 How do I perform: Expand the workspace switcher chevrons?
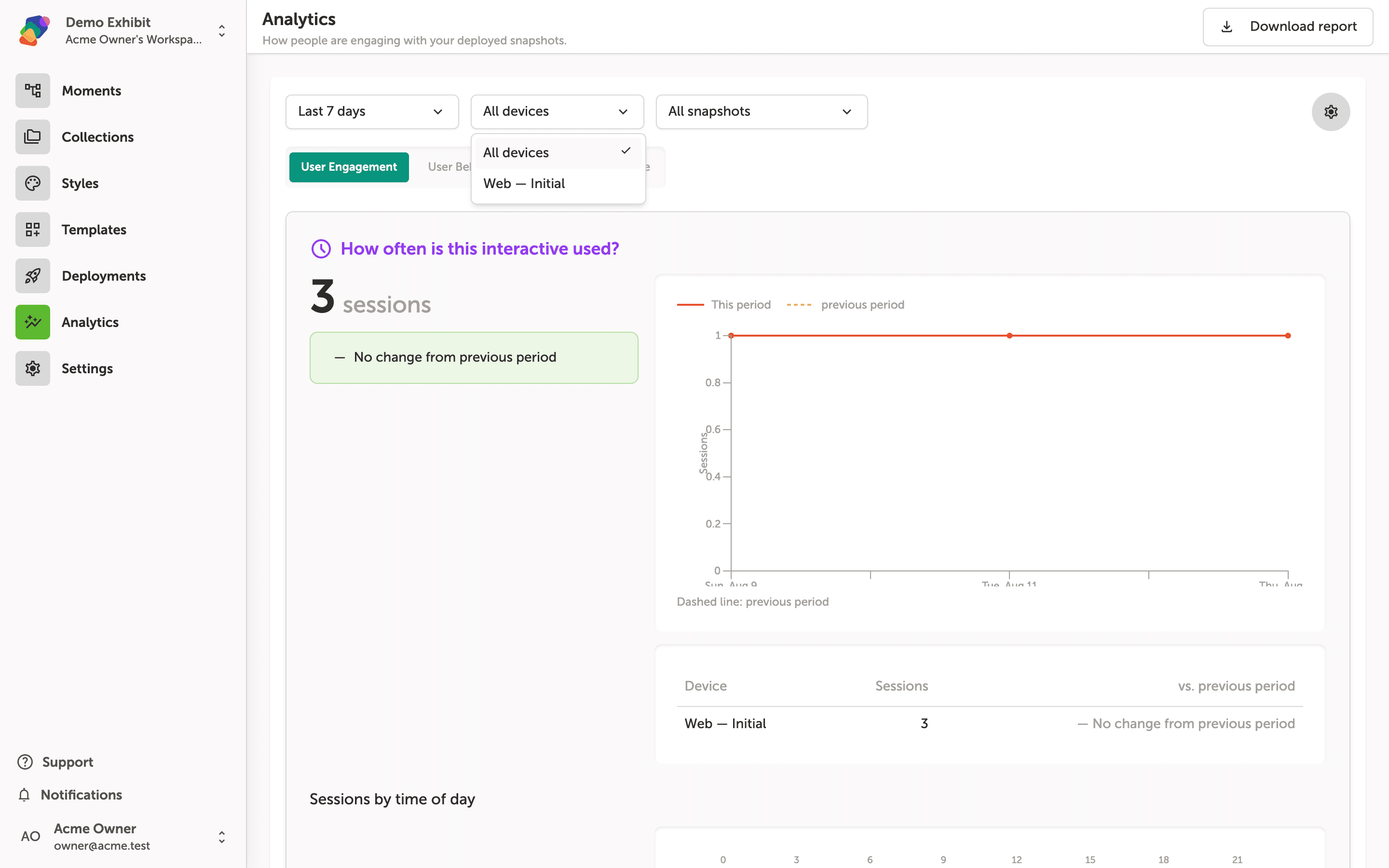pyautogui.click(x=221, y=30)
